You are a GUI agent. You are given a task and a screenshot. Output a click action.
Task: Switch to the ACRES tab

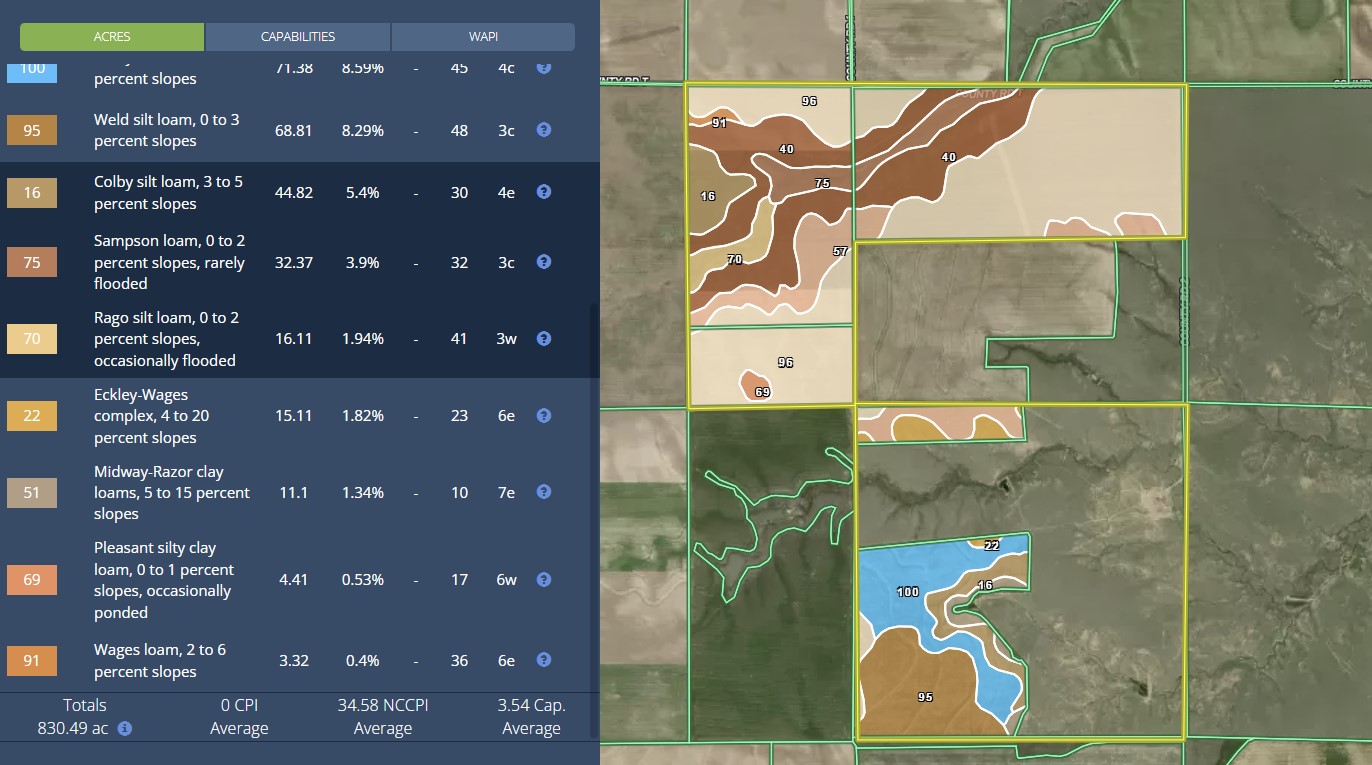(112, 37)
